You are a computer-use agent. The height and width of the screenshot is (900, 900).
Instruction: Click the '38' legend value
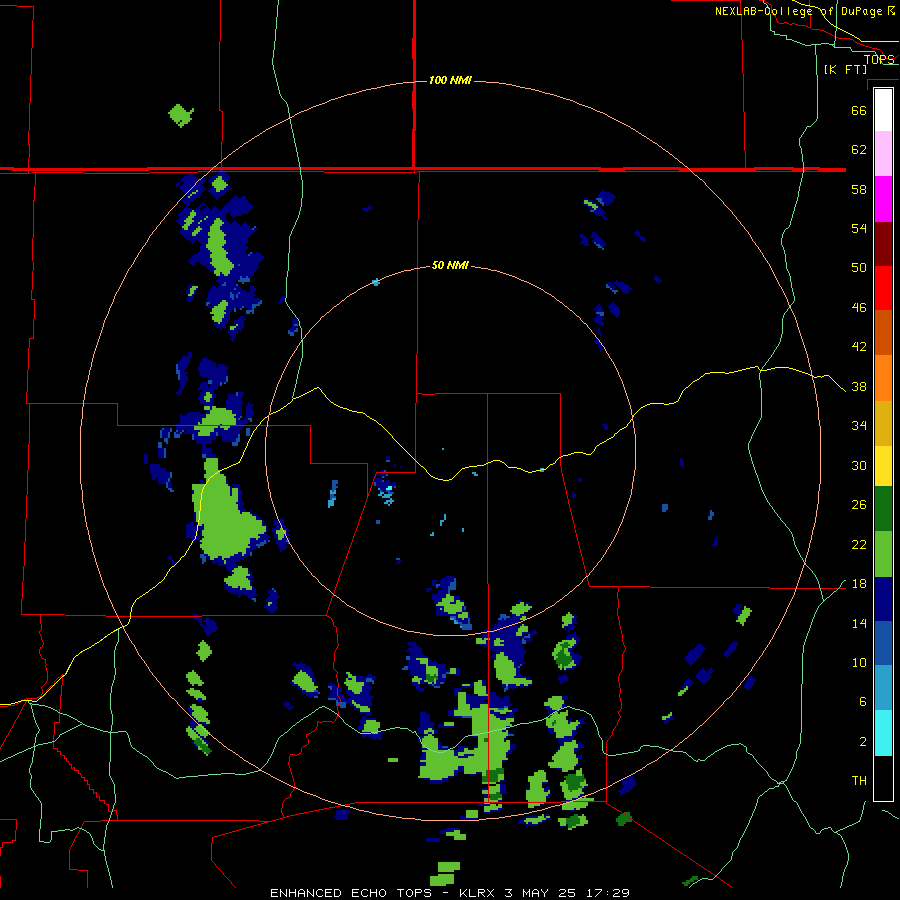pyautogui.click(x=859, y=387)
